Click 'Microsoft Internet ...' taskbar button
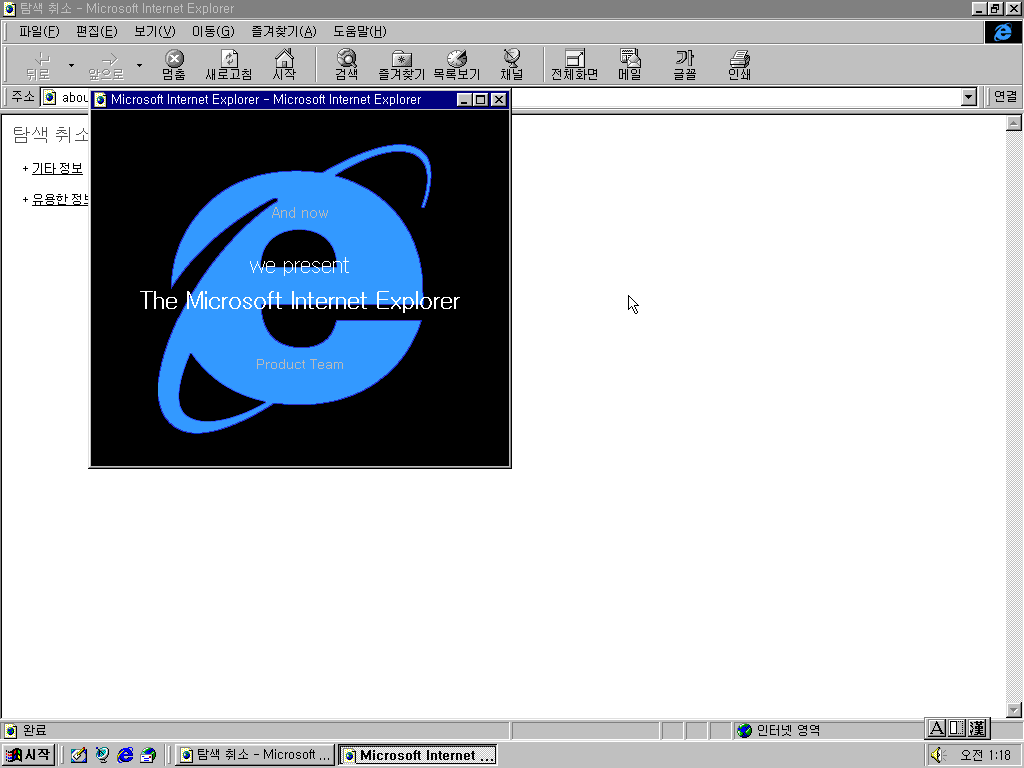 418,755
